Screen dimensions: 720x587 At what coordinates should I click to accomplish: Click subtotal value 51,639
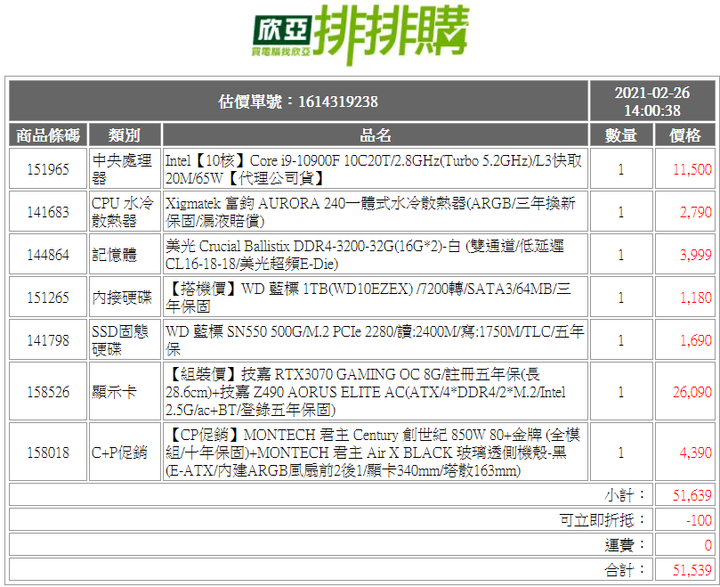692,495
